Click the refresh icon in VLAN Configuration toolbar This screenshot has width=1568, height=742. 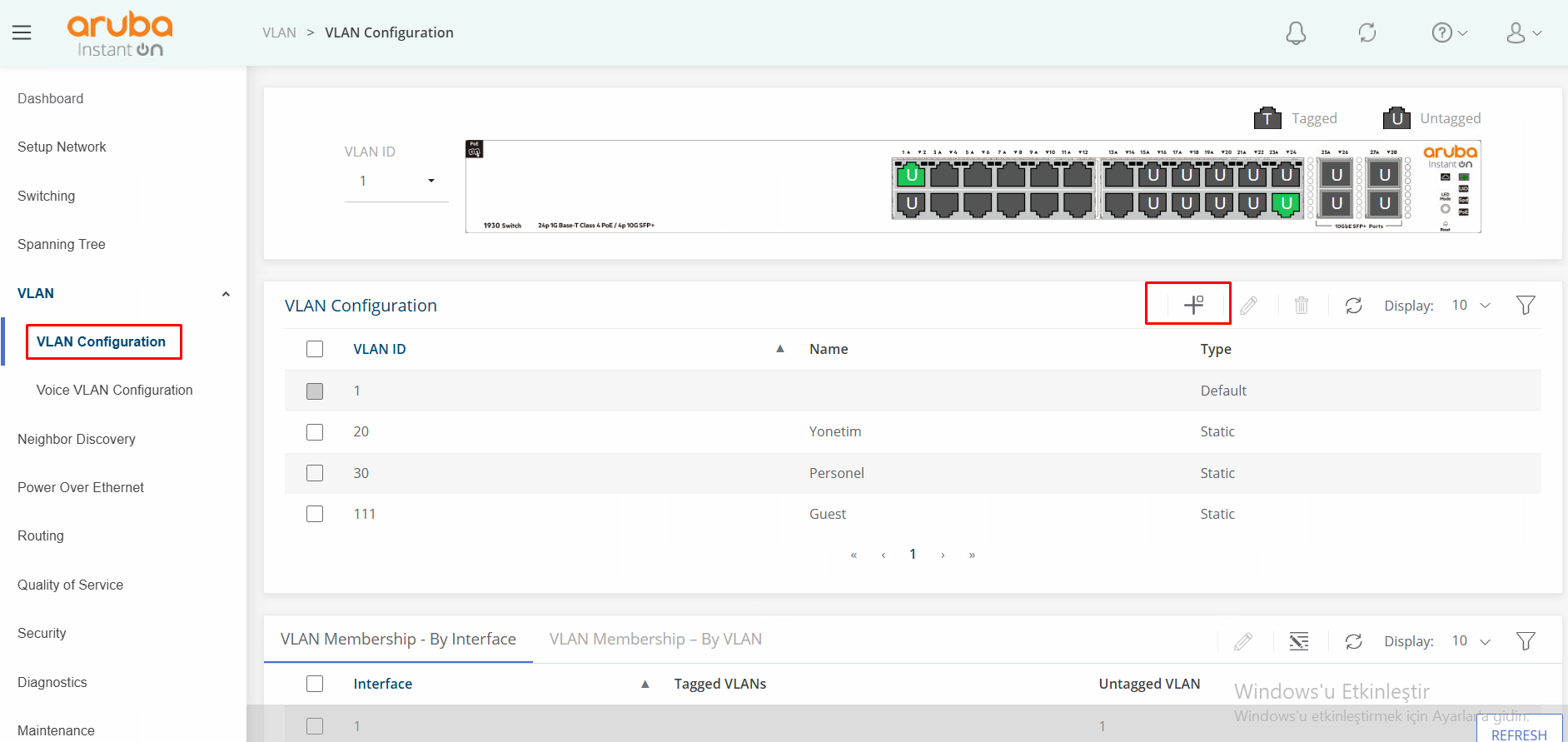1353,306
